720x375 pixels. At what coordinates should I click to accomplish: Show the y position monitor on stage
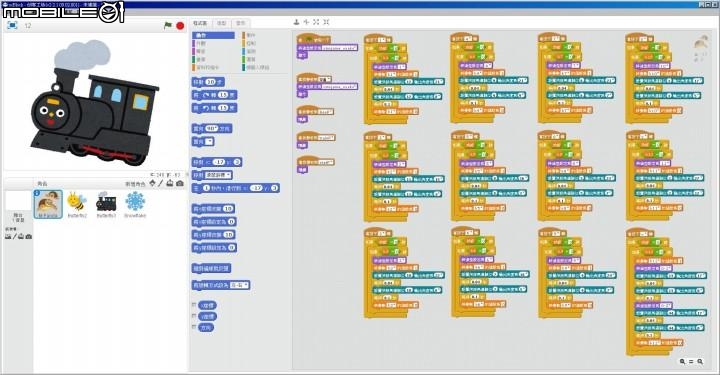[194, 316]
